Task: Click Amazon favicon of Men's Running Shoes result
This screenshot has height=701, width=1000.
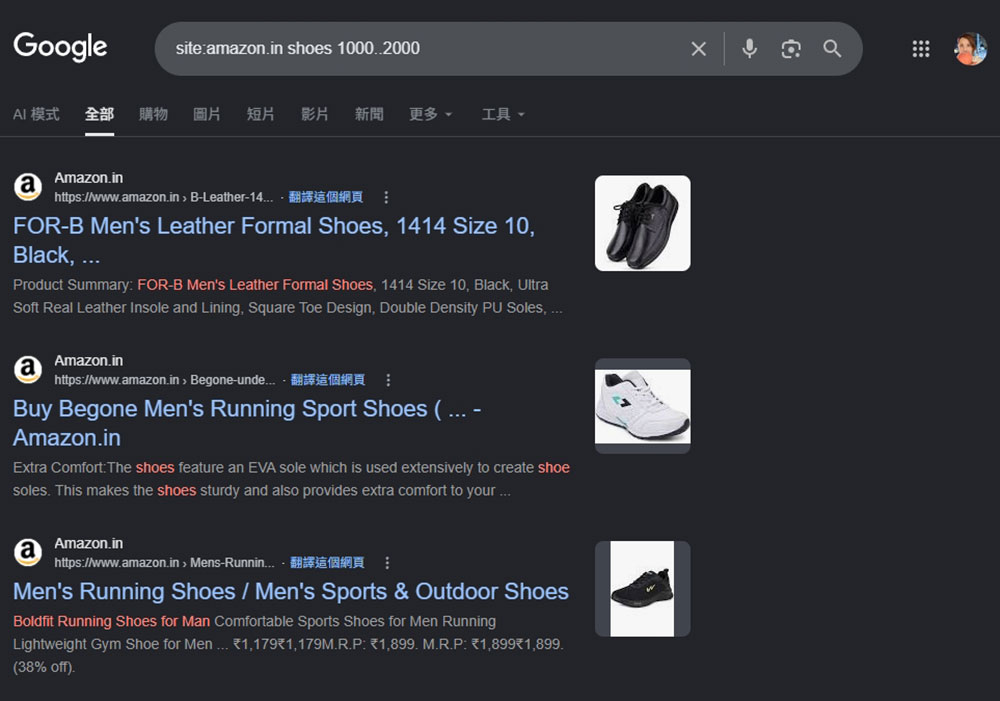Action: [x=28, y=552]
